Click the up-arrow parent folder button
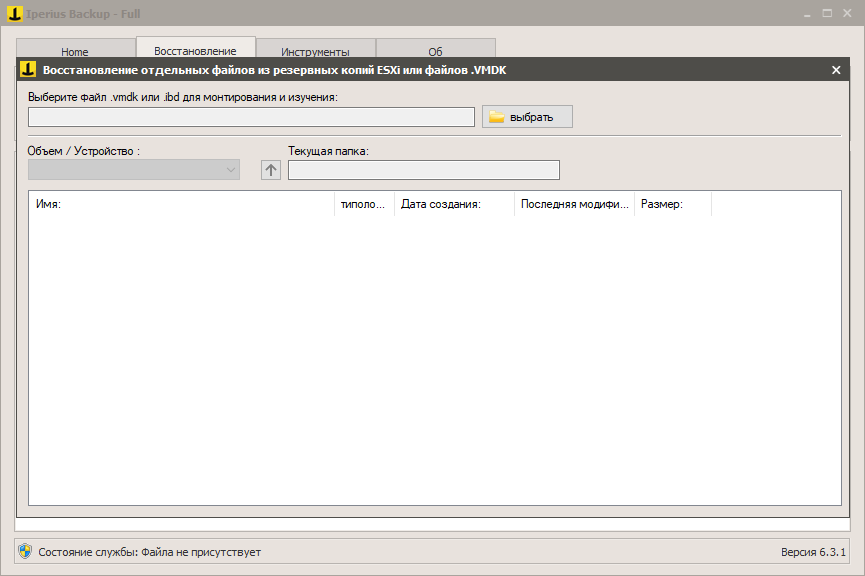This screenshot has width=865, height=576. point(271,170)
